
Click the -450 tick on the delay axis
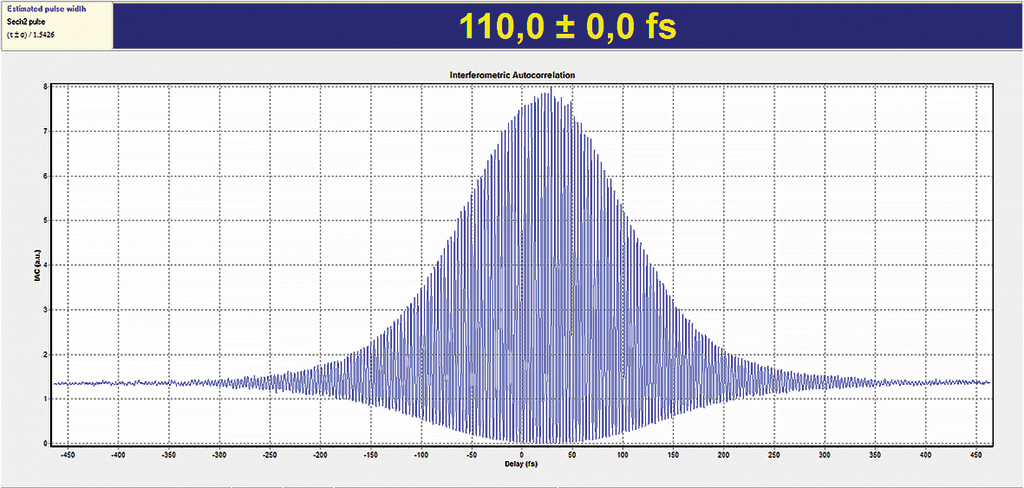[67, 454]
